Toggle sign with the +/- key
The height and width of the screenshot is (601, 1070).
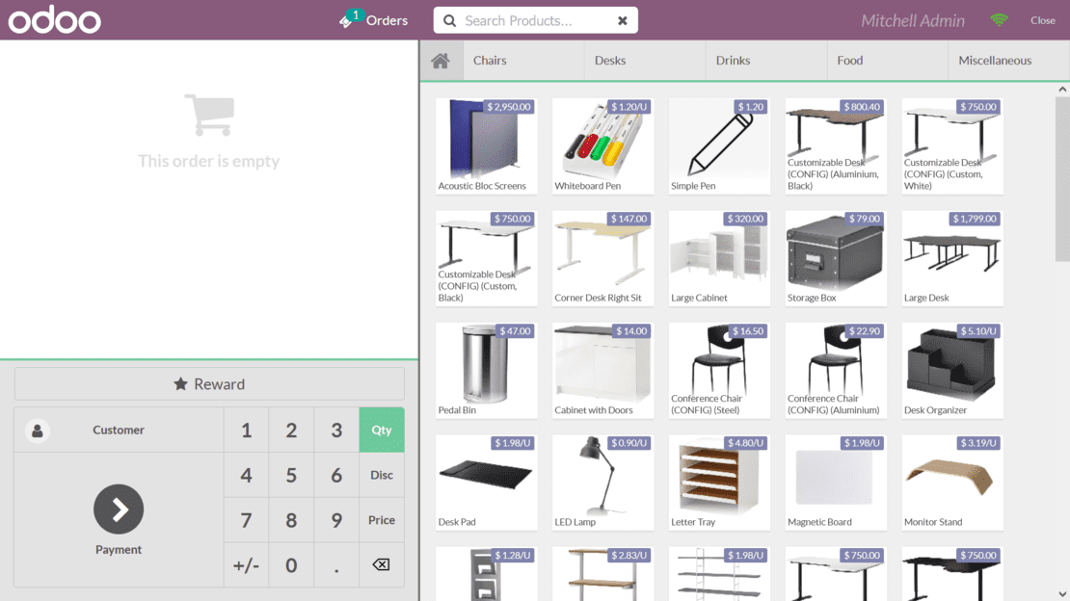[x=246, y=565]
